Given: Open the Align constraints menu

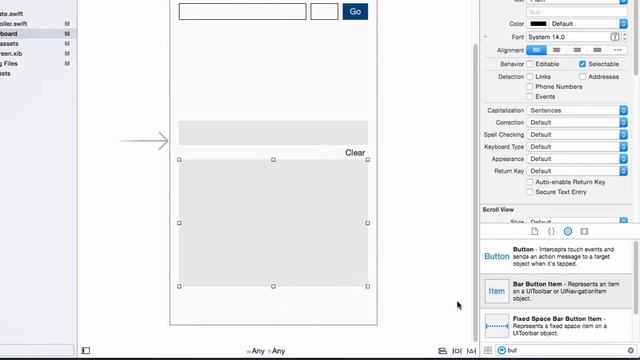Looking at the screenshot, I should coord(442,351).
